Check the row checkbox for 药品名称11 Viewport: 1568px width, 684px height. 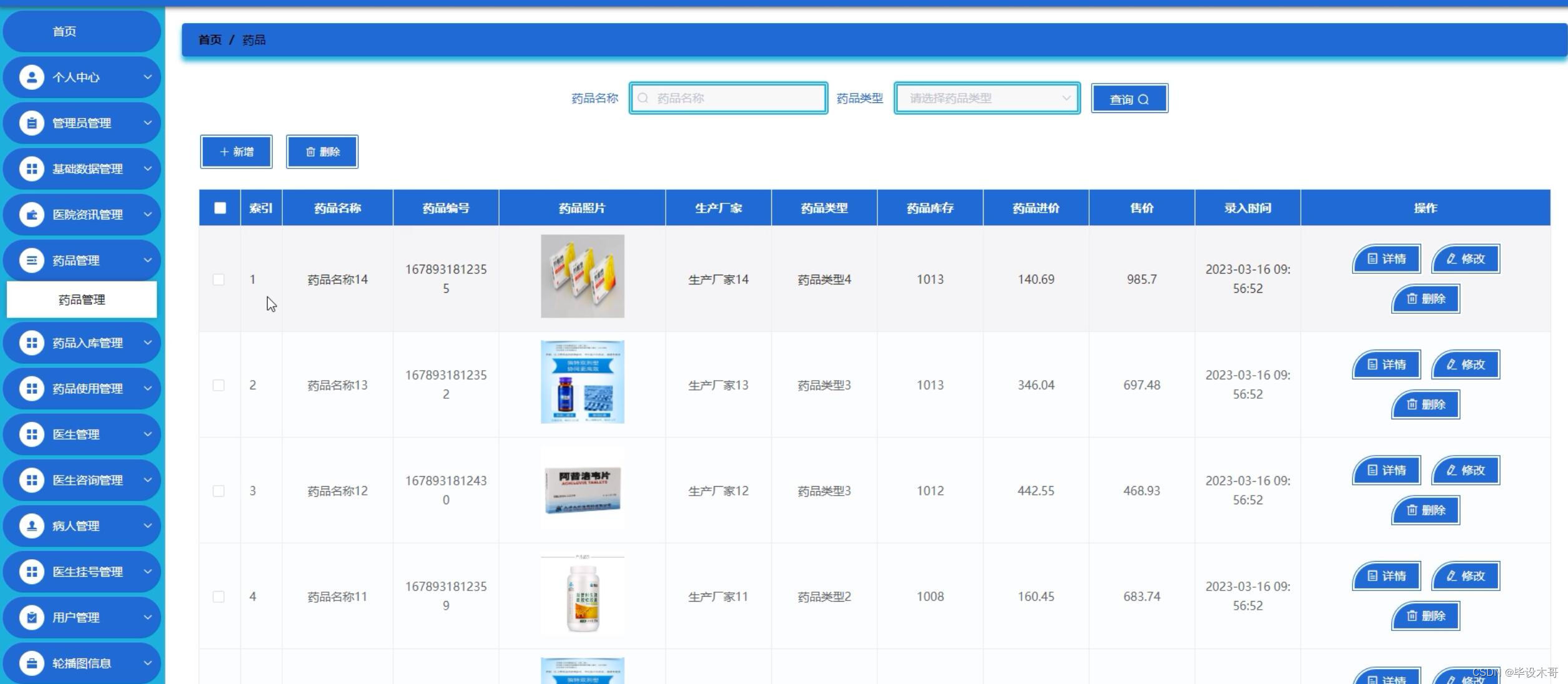click(x=219, y=597)
